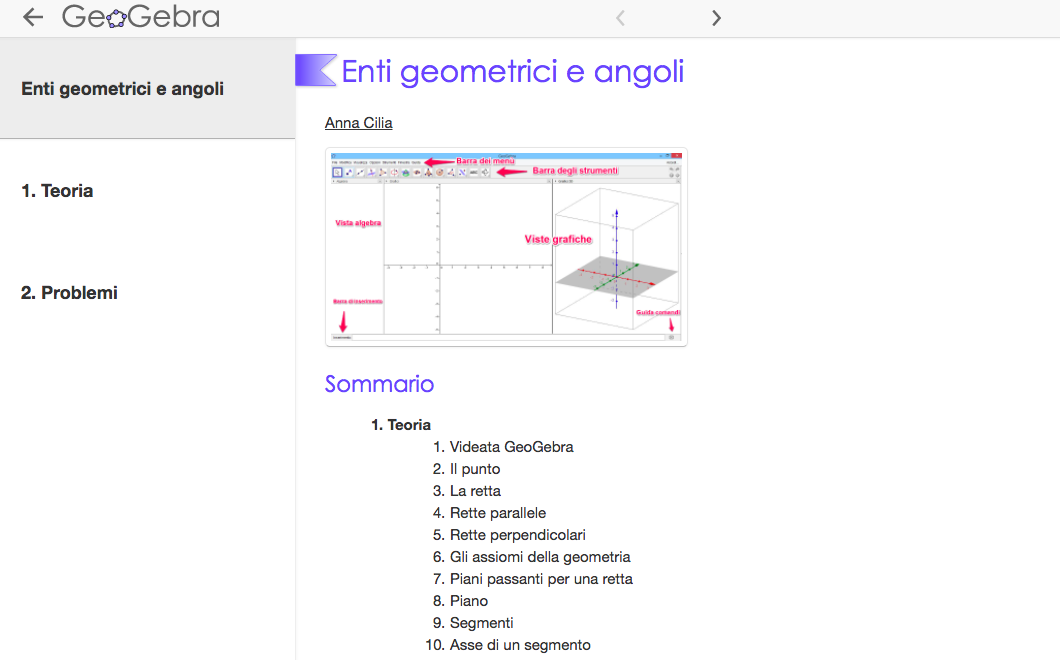Open 'Gli assiomi della geometria' entry
The image size is (1060, 660).
[540, 557]
